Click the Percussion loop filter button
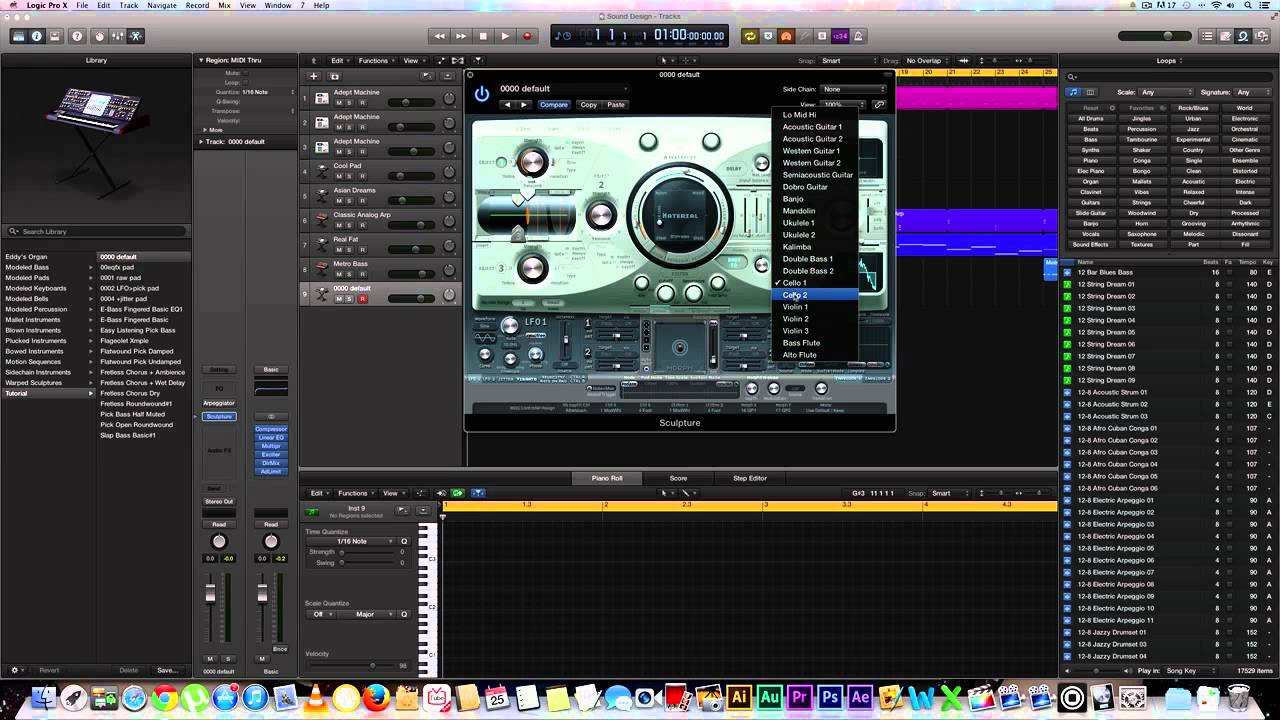The height and width of the screenshot is (720, 1280). tap(1142, 129)
